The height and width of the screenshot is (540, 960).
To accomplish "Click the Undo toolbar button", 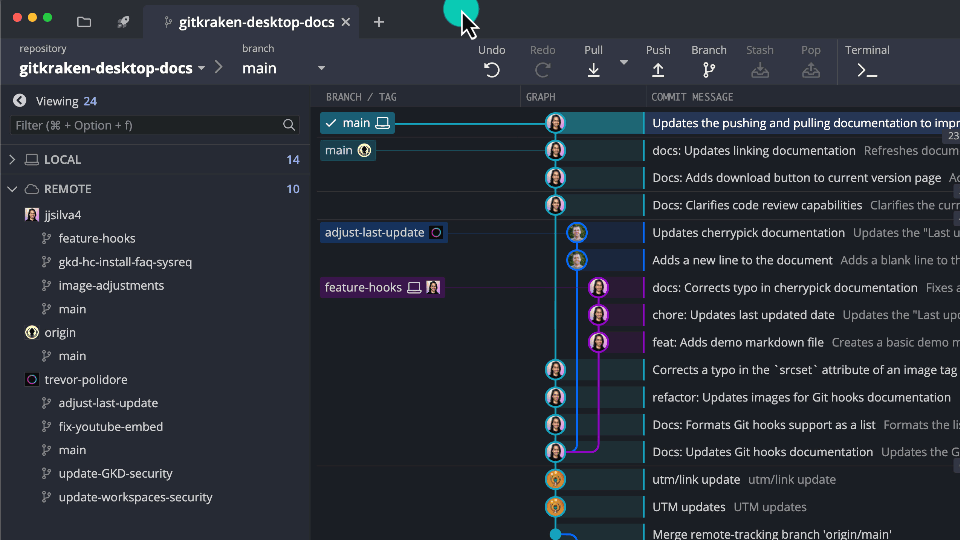I will click(492, 62).
